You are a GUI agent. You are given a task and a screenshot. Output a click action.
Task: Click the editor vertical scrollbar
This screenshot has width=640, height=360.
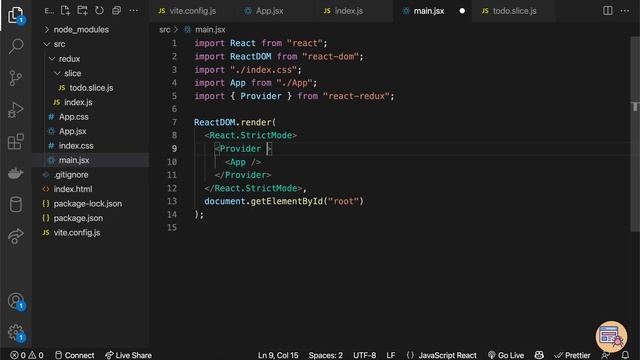coord(635,135)
